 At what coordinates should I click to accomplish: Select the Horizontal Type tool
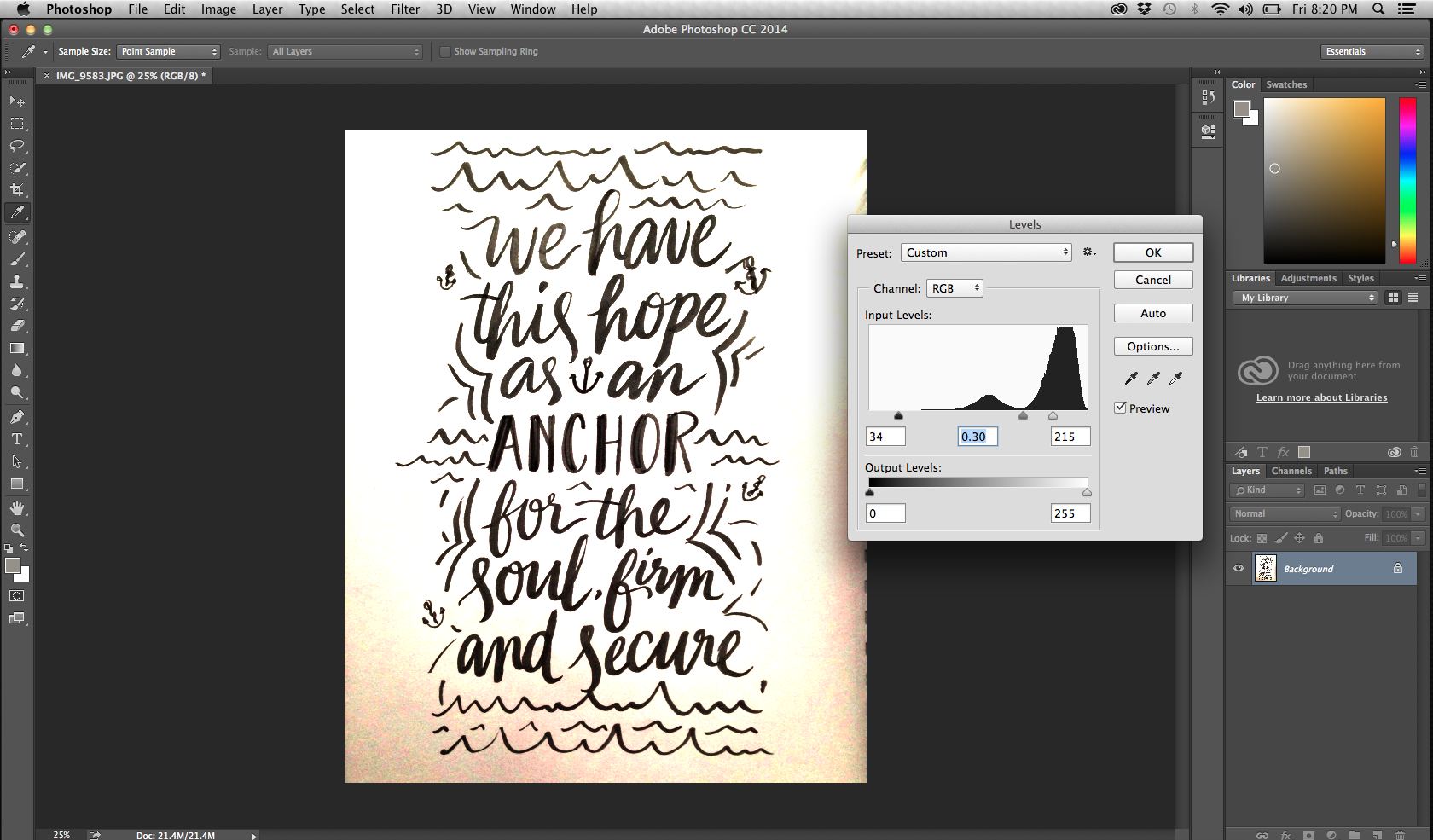point(17,439)
